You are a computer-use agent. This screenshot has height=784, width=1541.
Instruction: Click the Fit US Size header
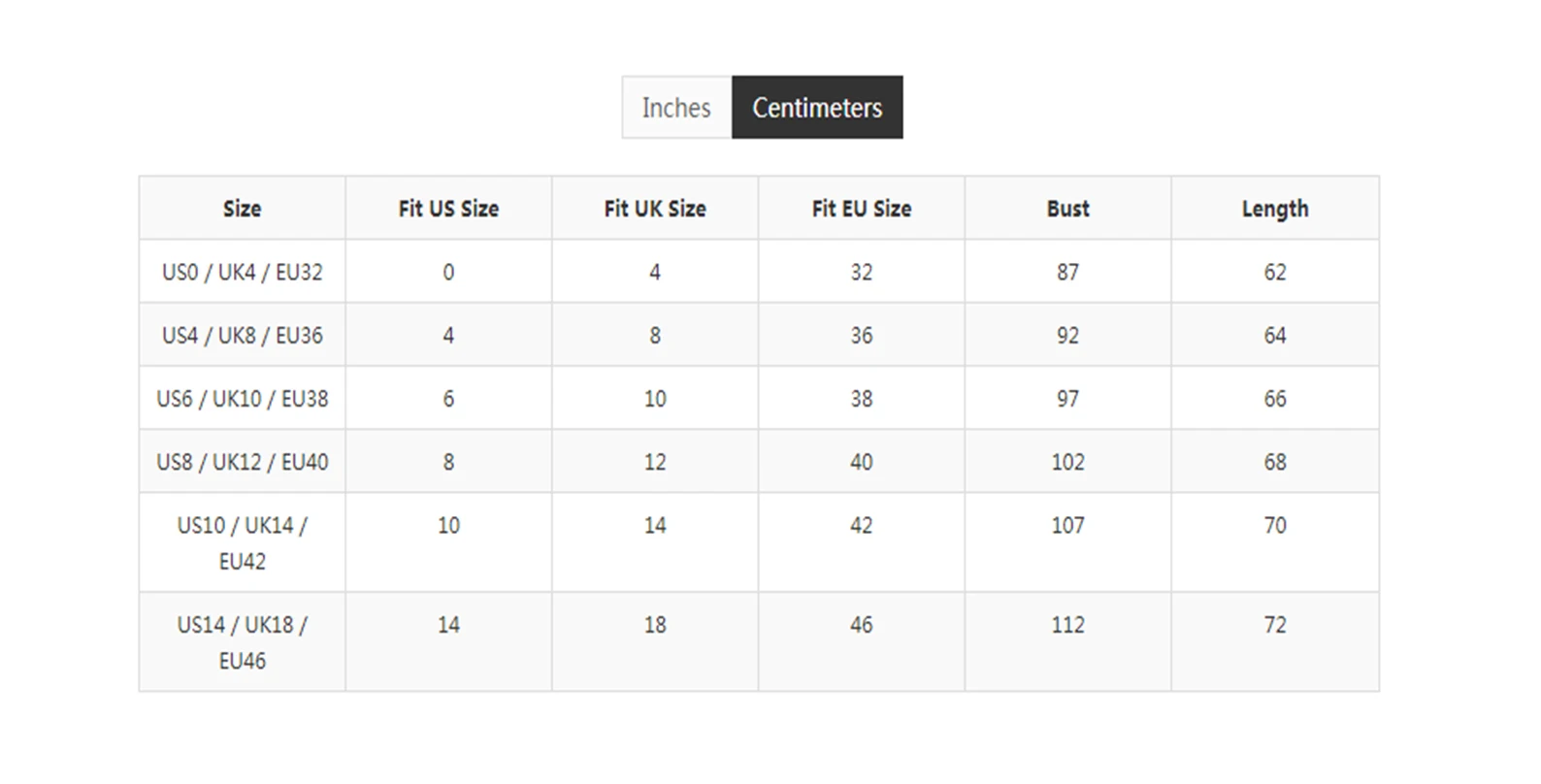pos(448,209)
